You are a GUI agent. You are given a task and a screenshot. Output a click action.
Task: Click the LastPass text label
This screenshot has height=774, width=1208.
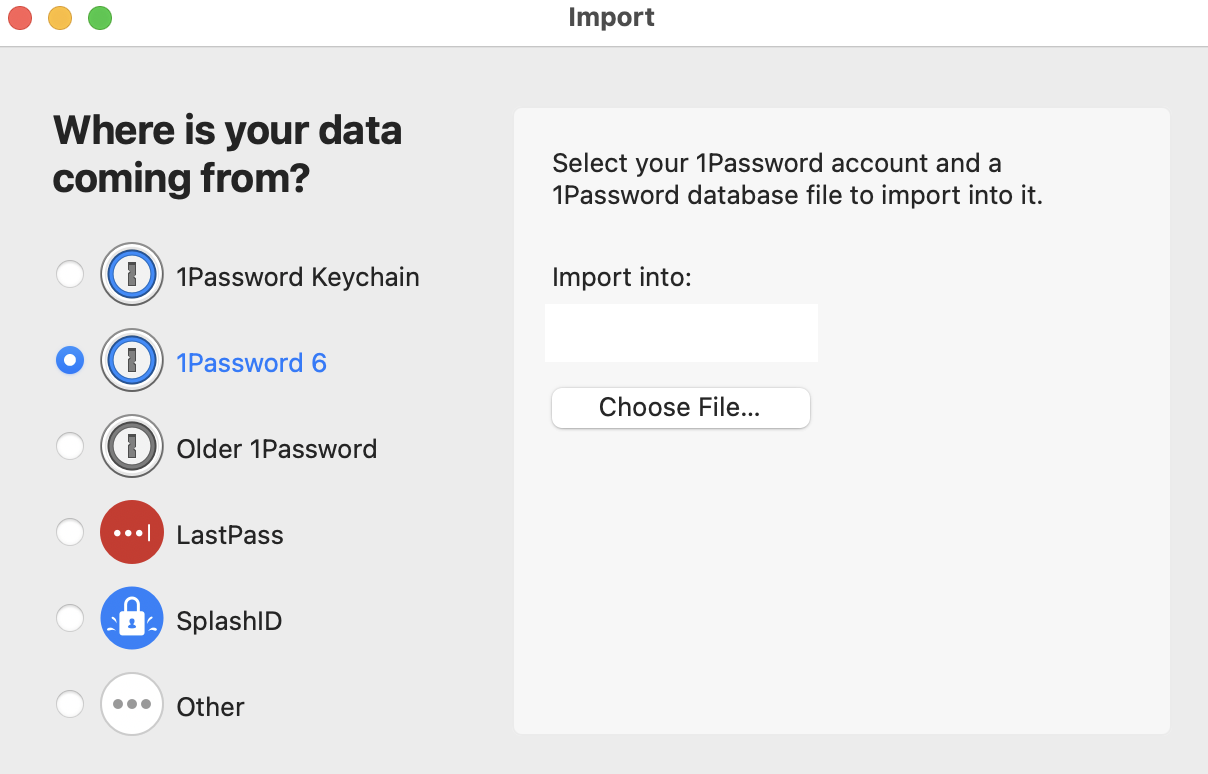click(x=230, y=535)
